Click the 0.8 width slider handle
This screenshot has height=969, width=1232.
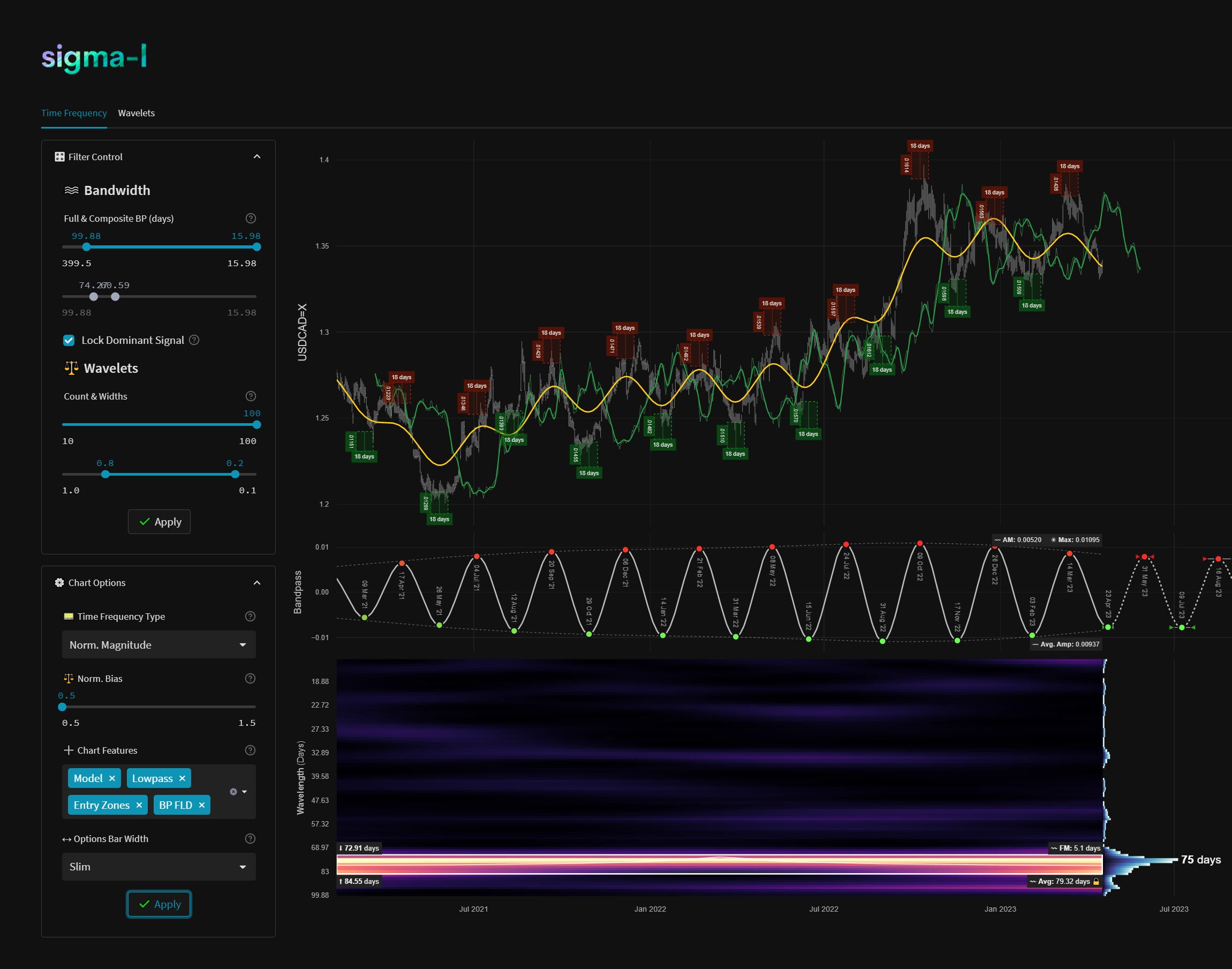105,474
